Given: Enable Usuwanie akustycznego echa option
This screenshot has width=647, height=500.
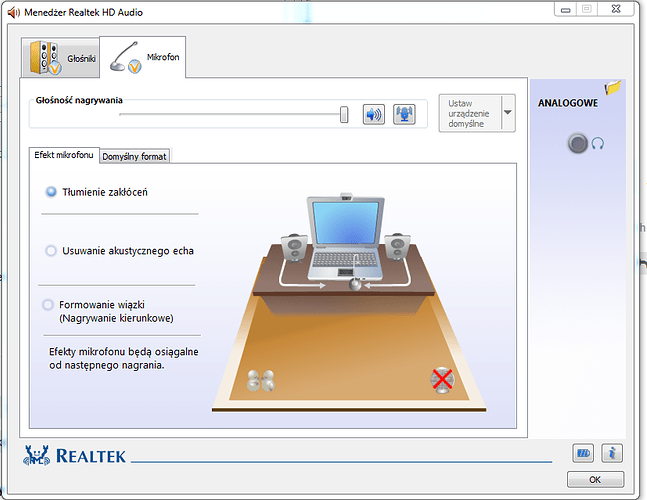Looking at the screenshot, I should click(x=51, y=251).
